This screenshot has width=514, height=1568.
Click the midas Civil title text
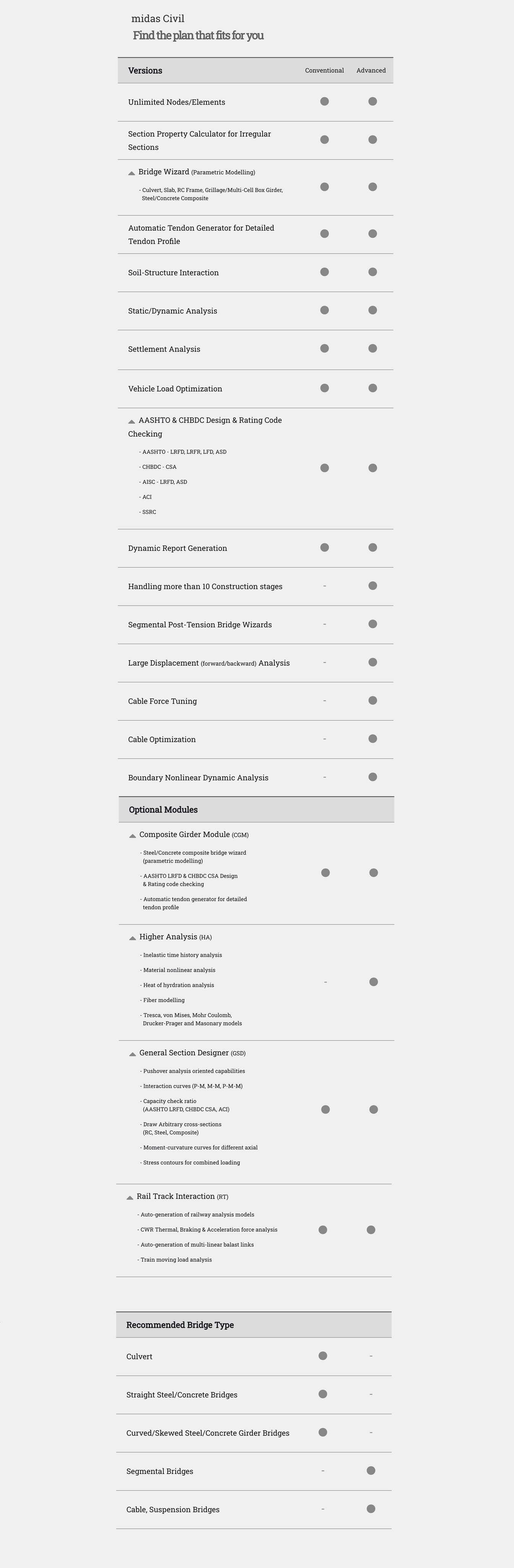coord(158,19)
